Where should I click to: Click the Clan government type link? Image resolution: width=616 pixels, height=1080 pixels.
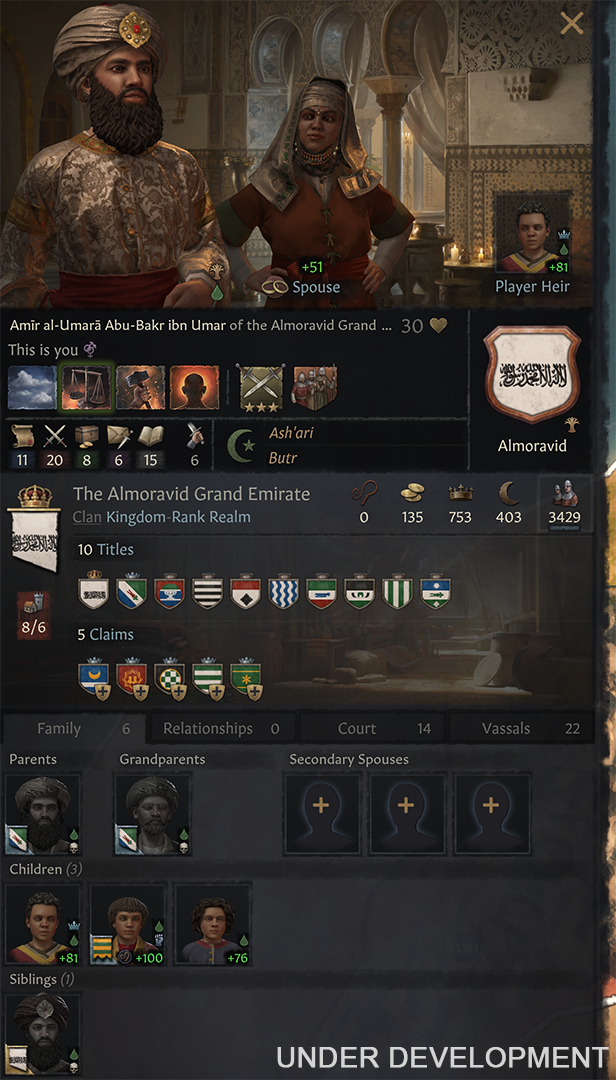pos(87,517)
